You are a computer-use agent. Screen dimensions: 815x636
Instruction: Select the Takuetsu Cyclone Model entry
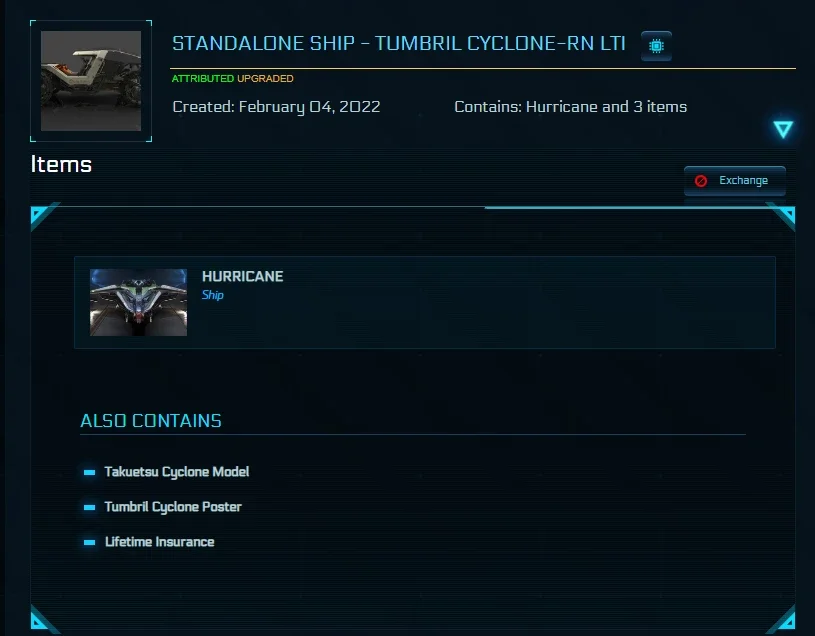(x=177, y=472)
